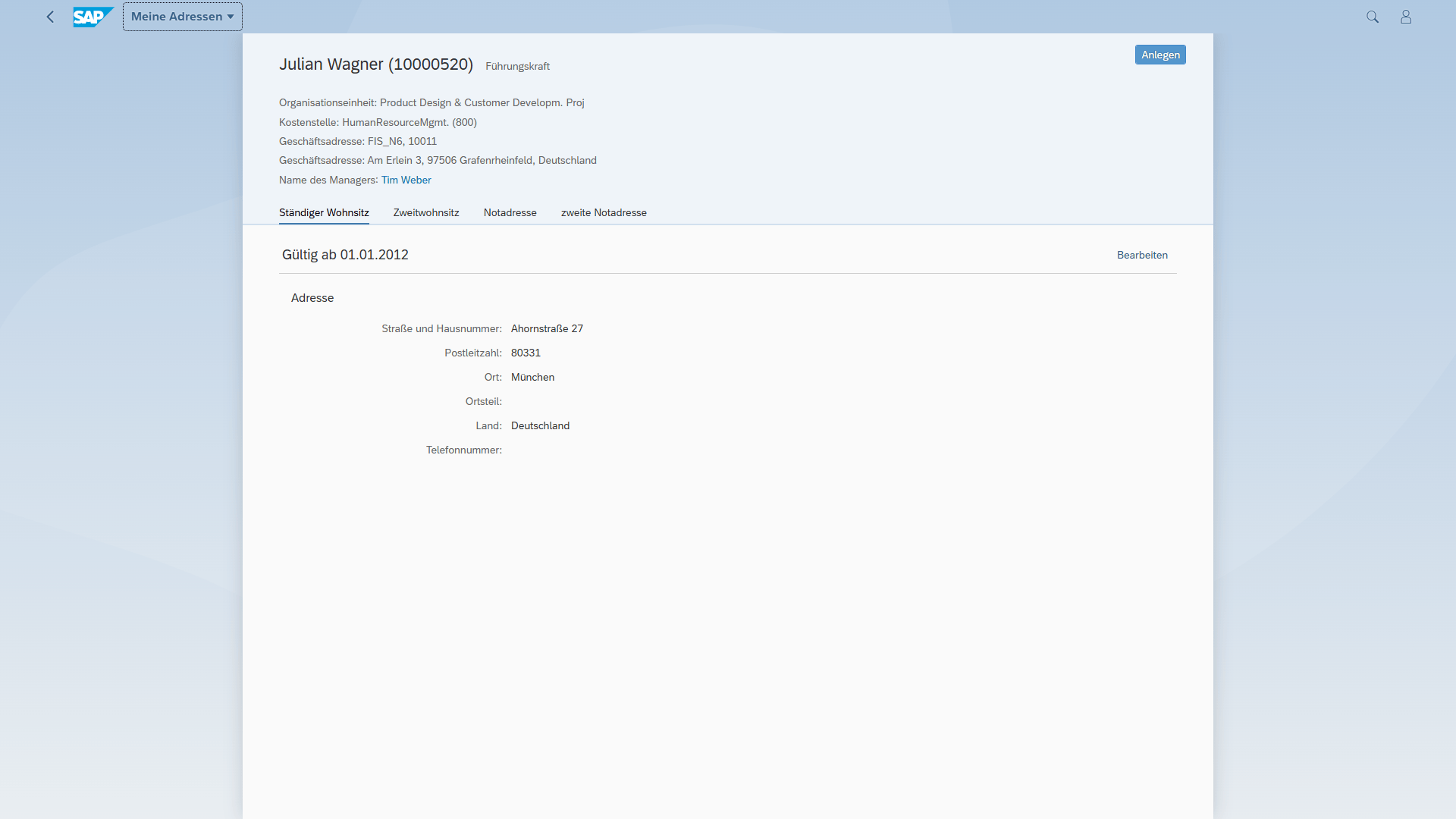The height and width of the screenshot is (819, 1456).
Task: Expand the Meine Adressen dropdown menu
Action: pos(183,17)
